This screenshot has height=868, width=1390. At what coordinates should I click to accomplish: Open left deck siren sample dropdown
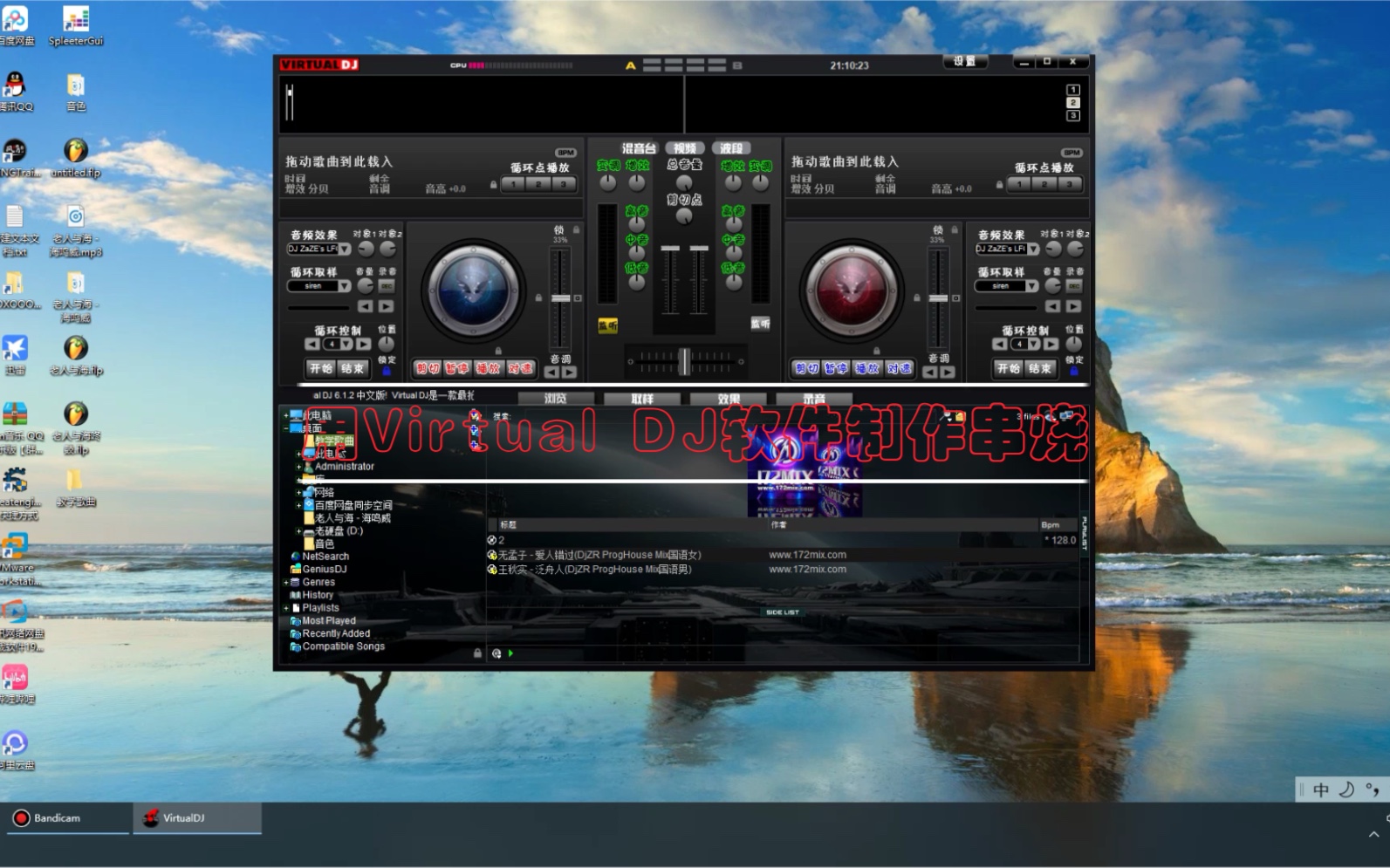pos(345,286)
